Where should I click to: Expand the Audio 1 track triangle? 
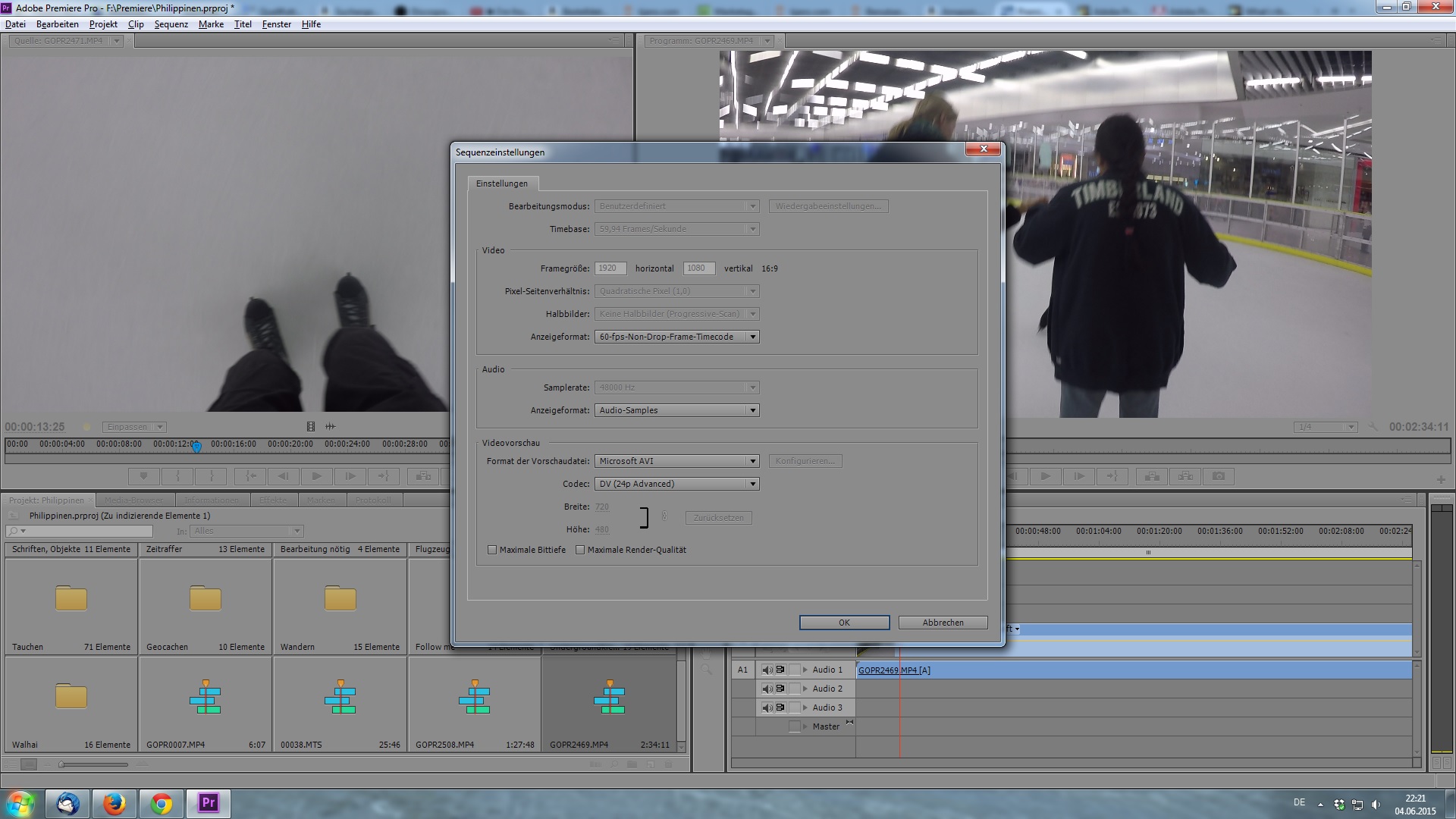pos(805,670)
